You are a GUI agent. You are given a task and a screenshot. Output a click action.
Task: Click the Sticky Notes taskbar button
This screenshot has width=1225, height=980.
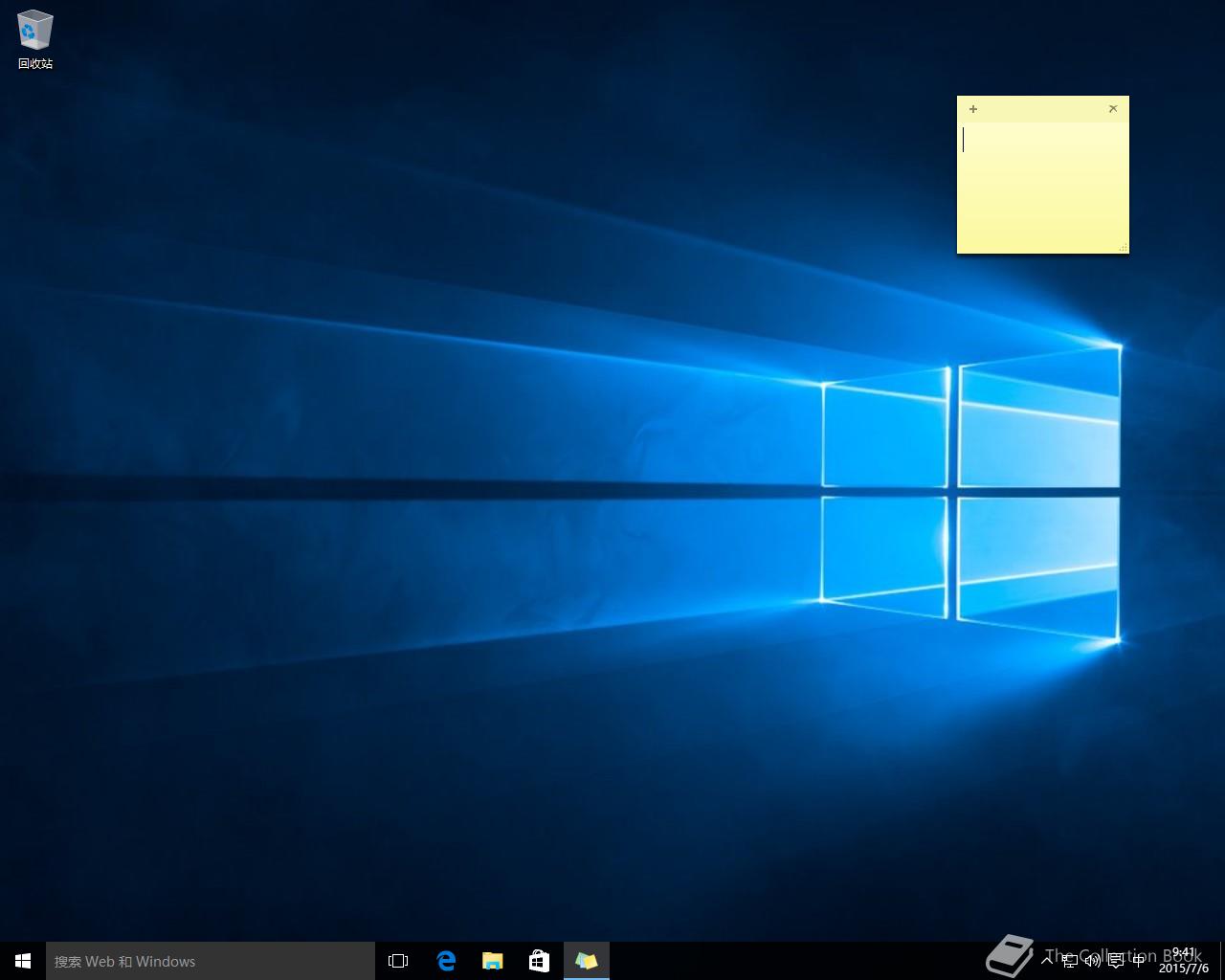click(x=586, y=961)
